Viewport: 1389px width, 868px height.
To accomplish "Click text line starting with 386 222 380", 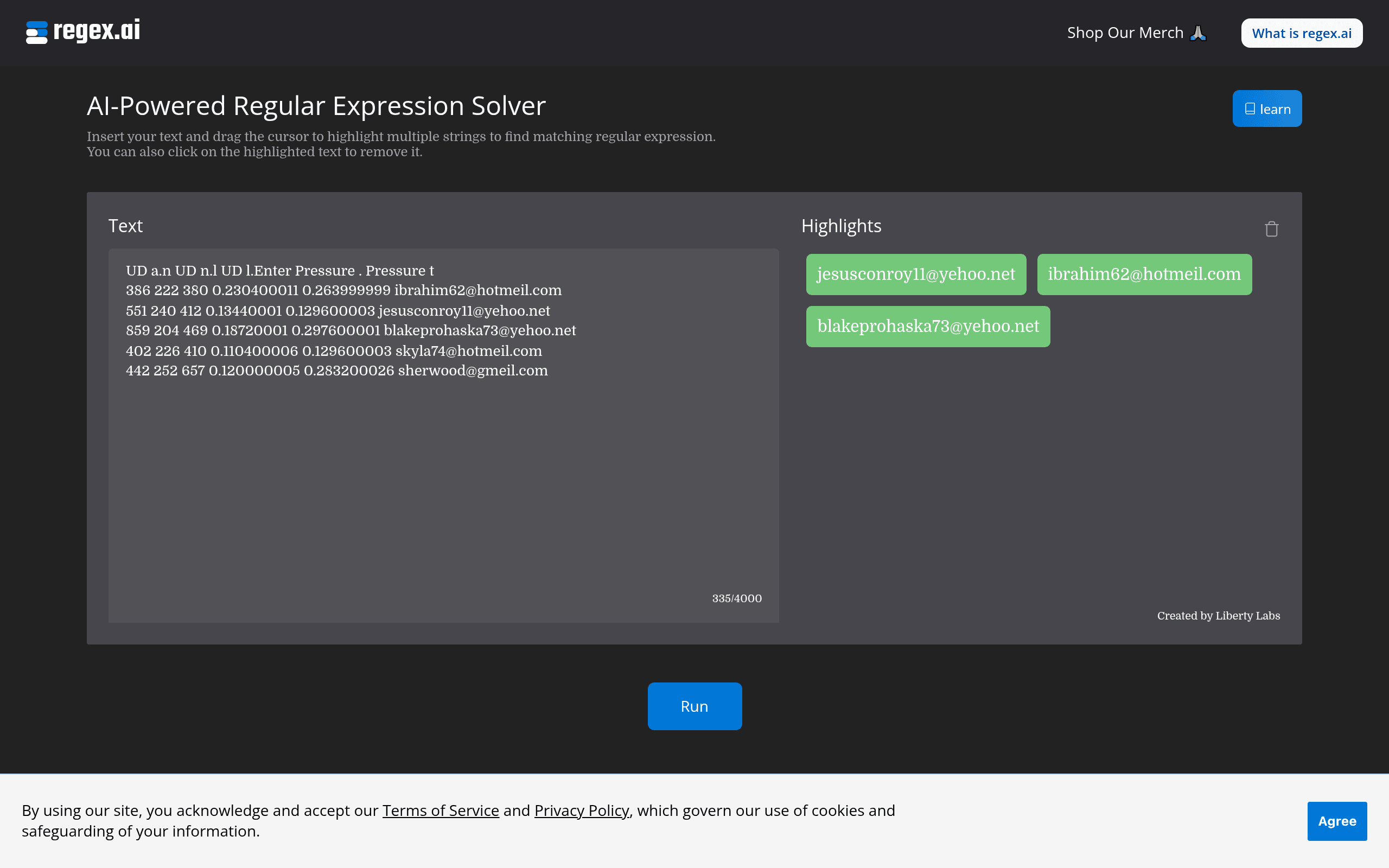I will point(343,290).
